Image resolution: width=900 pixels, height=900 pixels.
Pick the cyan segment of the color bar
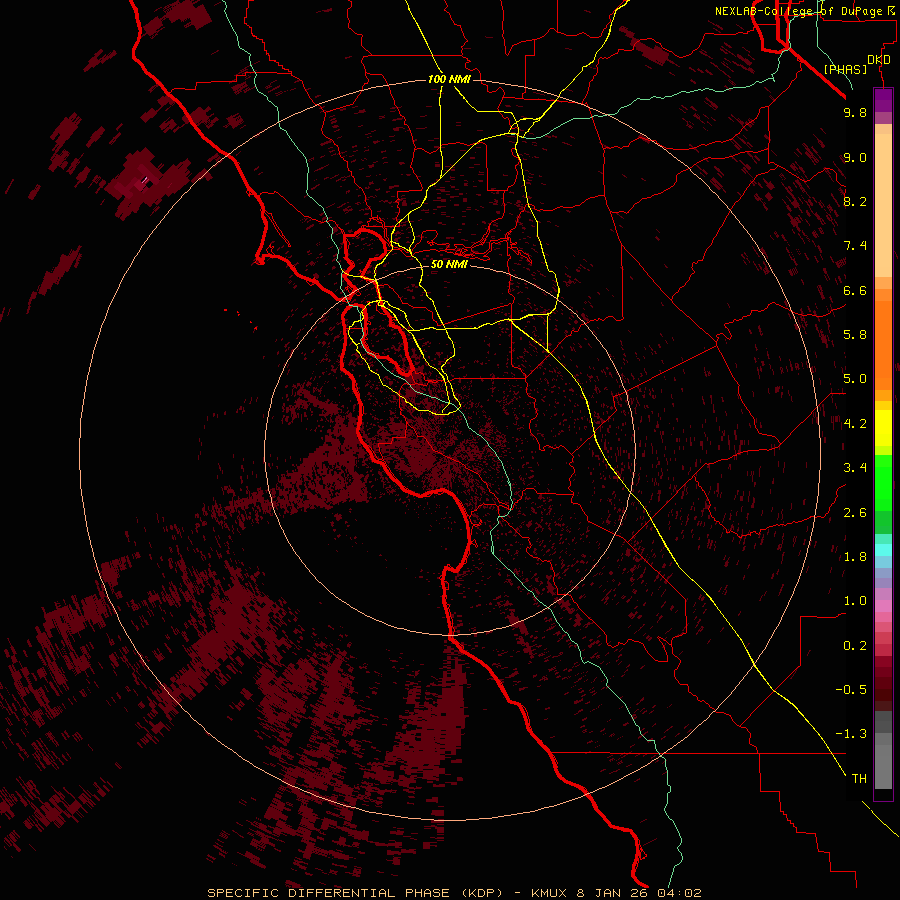click(x=883, y=550)
